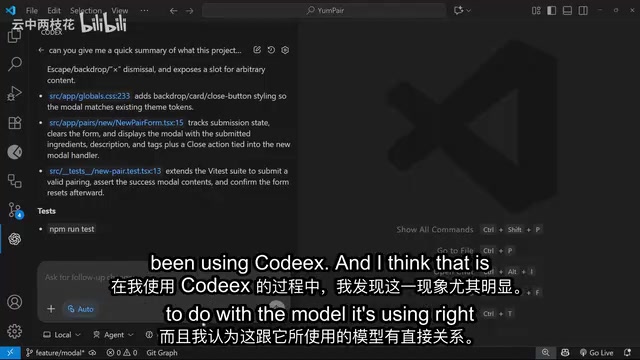Open Codex chat history
Image resolution: width=640 pixels, height=360 pixels.
pos(271,50)
